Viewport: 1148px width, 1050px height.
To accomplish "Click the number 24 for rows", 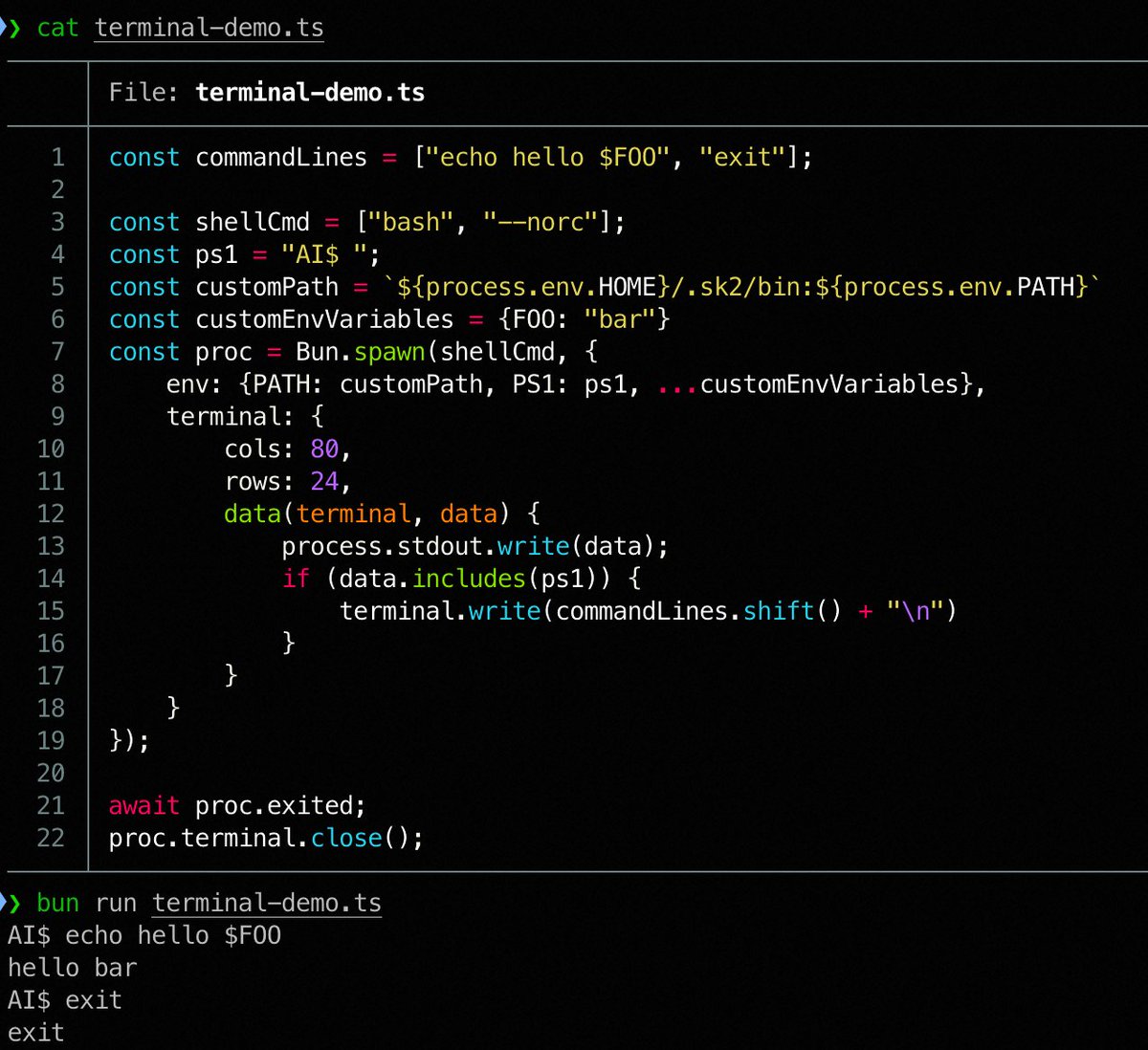I will tap(324, 481).
